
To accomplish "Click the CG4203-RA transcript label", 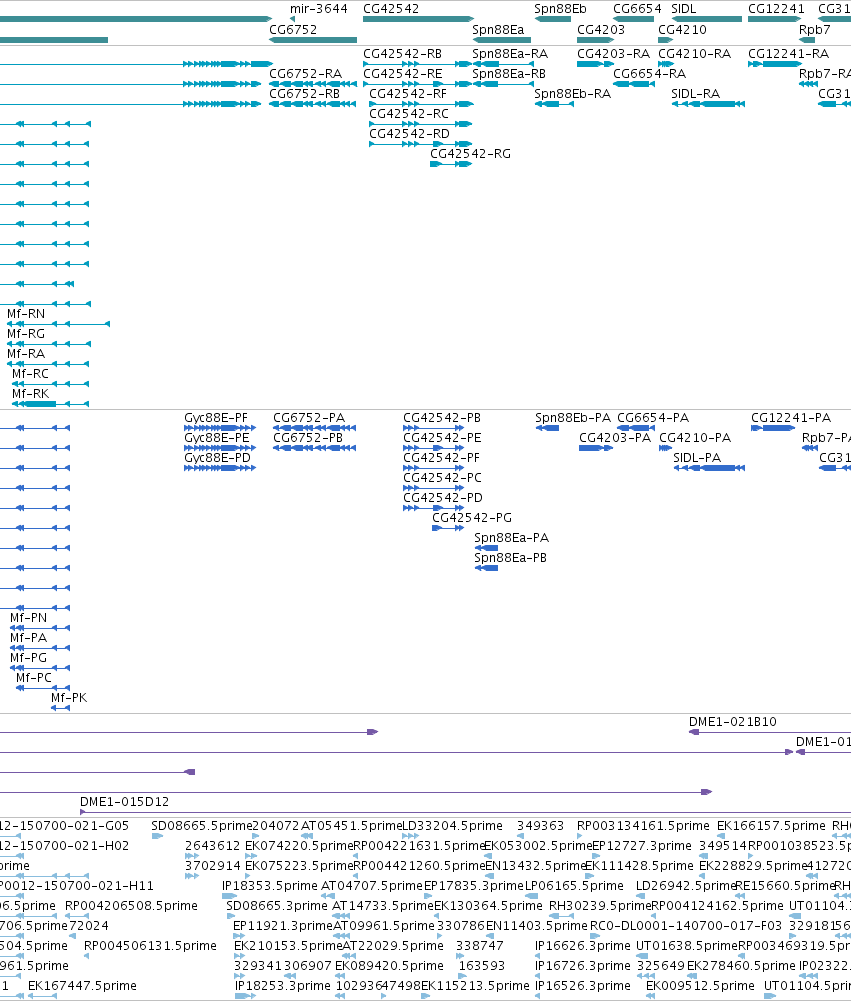I will coord(613,54).
